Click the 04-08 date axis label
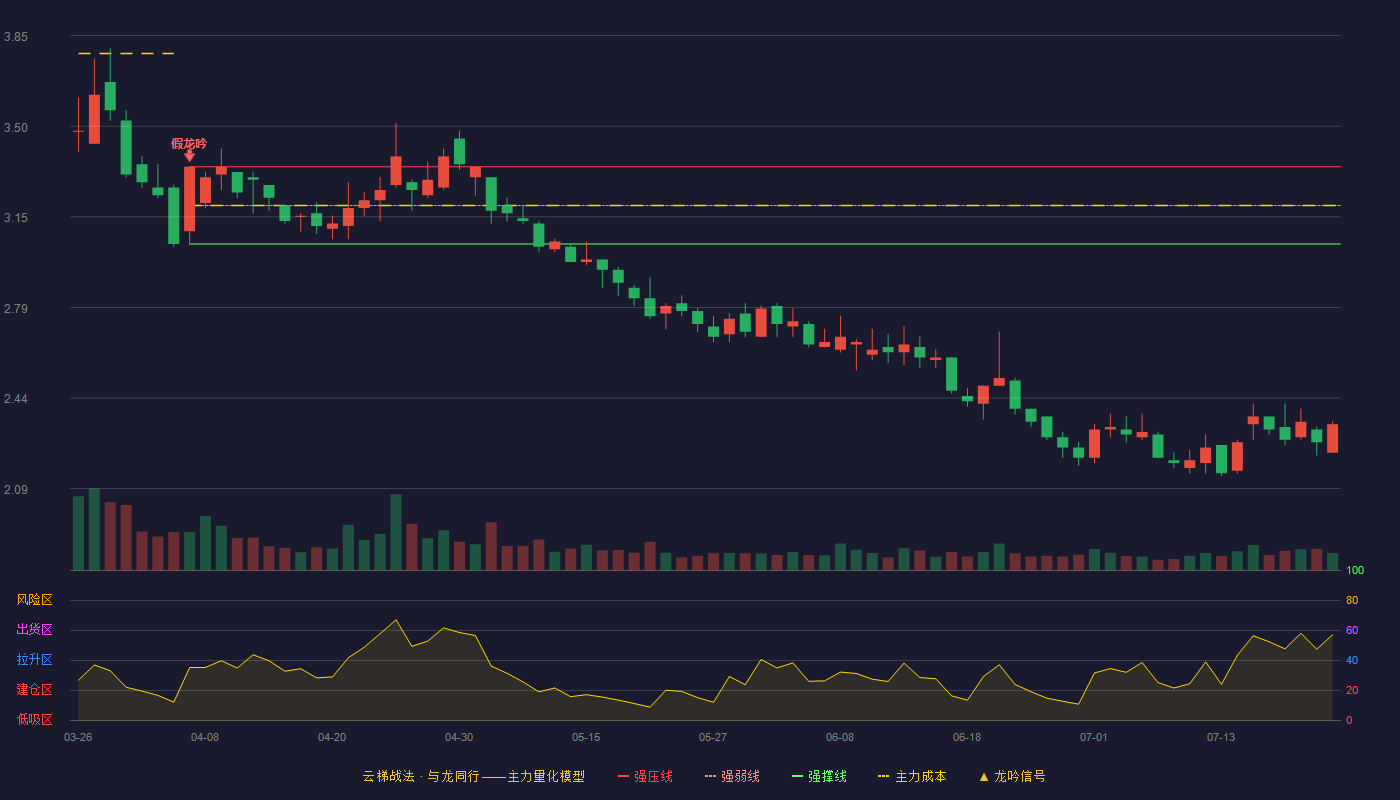The image size is (1400, 800). 205,737
